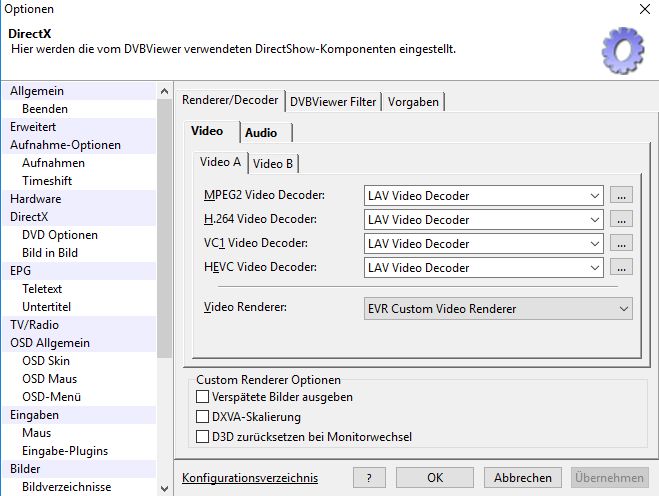Select Teletext in the options tree
The height and width of the screenshot is (496, 659).
(79, 289)
